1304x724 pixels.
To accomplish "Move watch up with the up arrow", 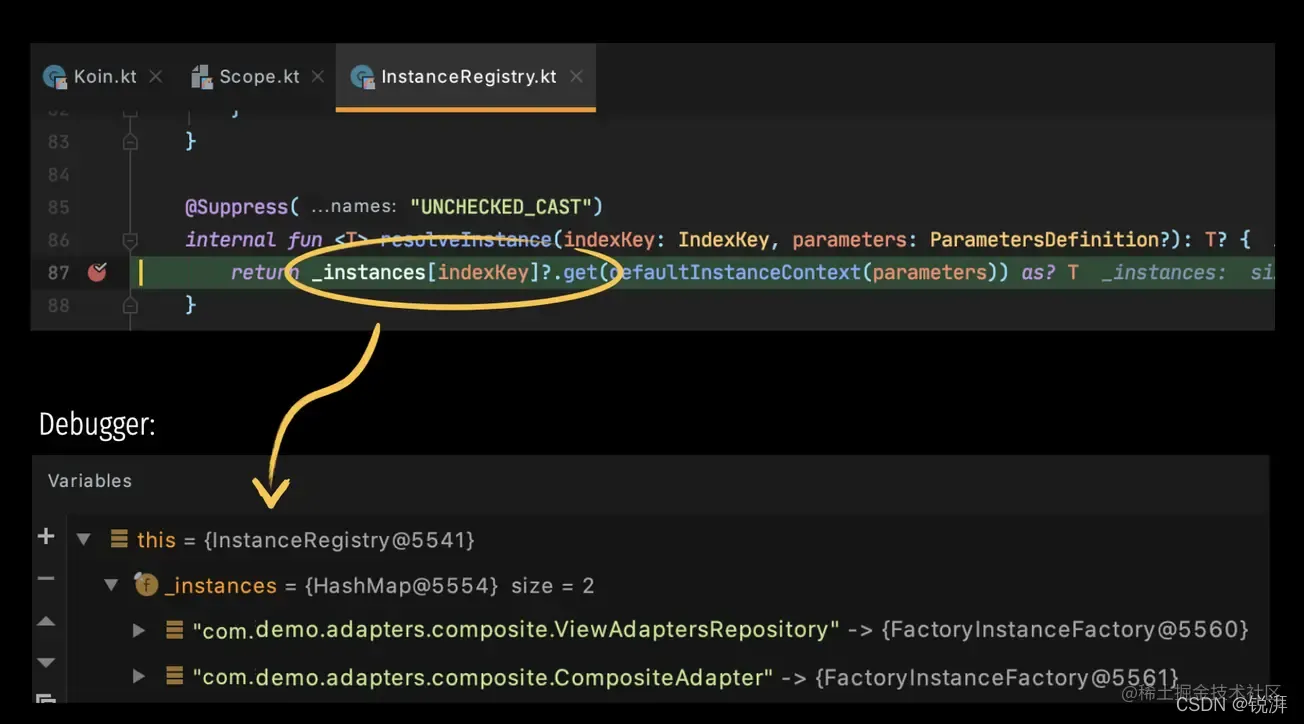I will (x=46, y=621).
